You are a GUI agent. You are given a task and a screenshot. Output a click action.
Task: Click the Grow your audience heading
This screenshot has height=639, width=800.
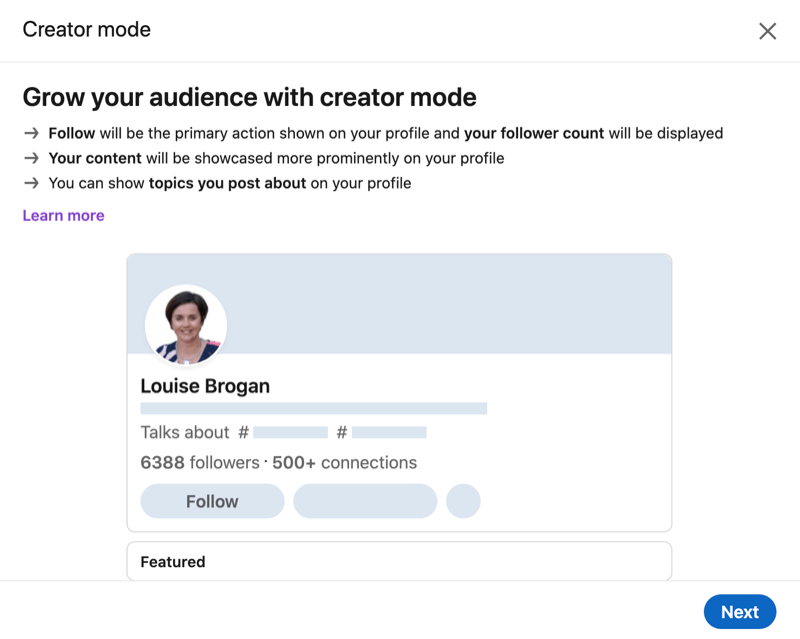pyautogui.click(x=249, y=97)
